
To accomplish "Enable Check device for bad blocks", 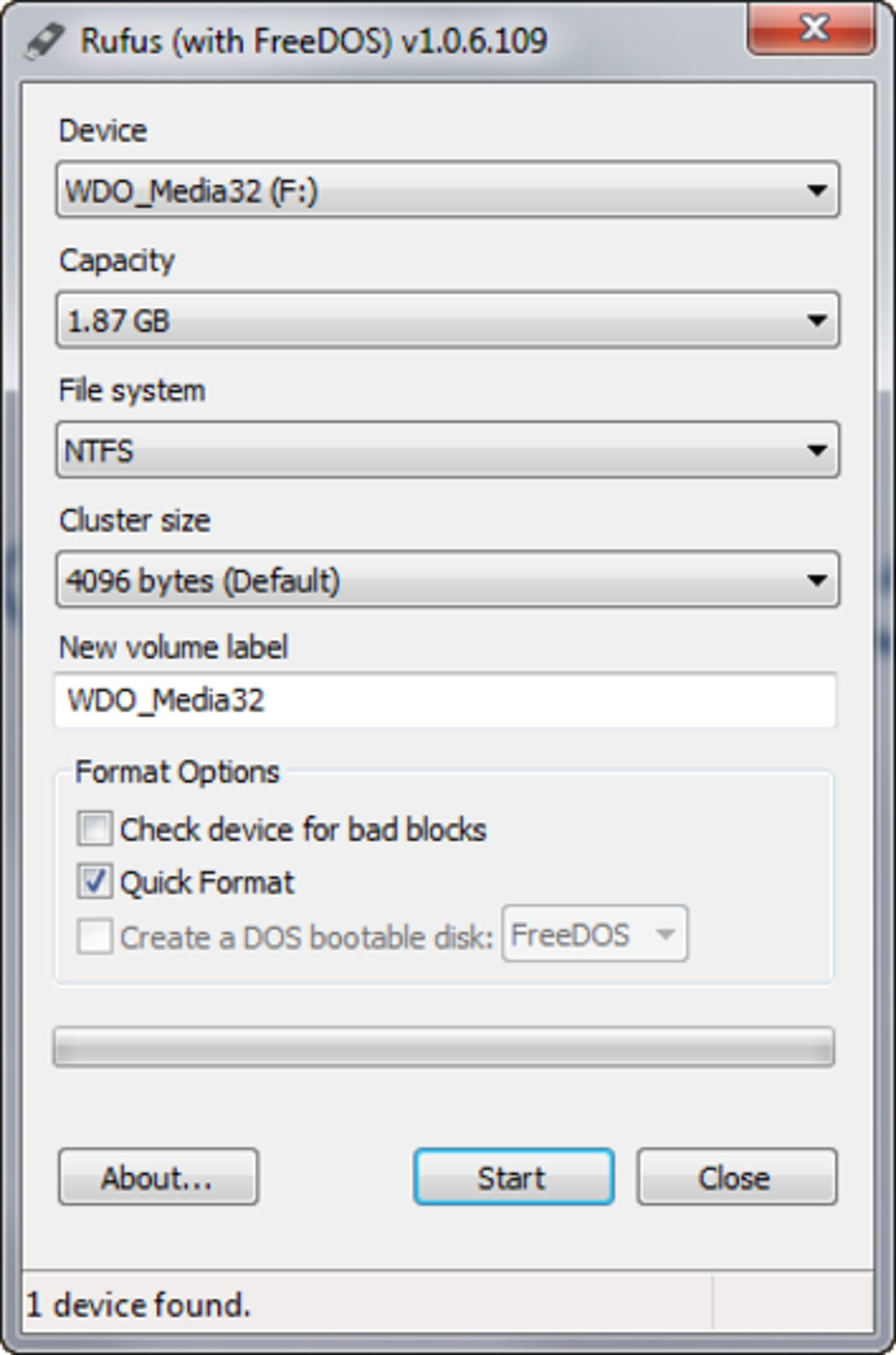I will (x=95, y=829).
